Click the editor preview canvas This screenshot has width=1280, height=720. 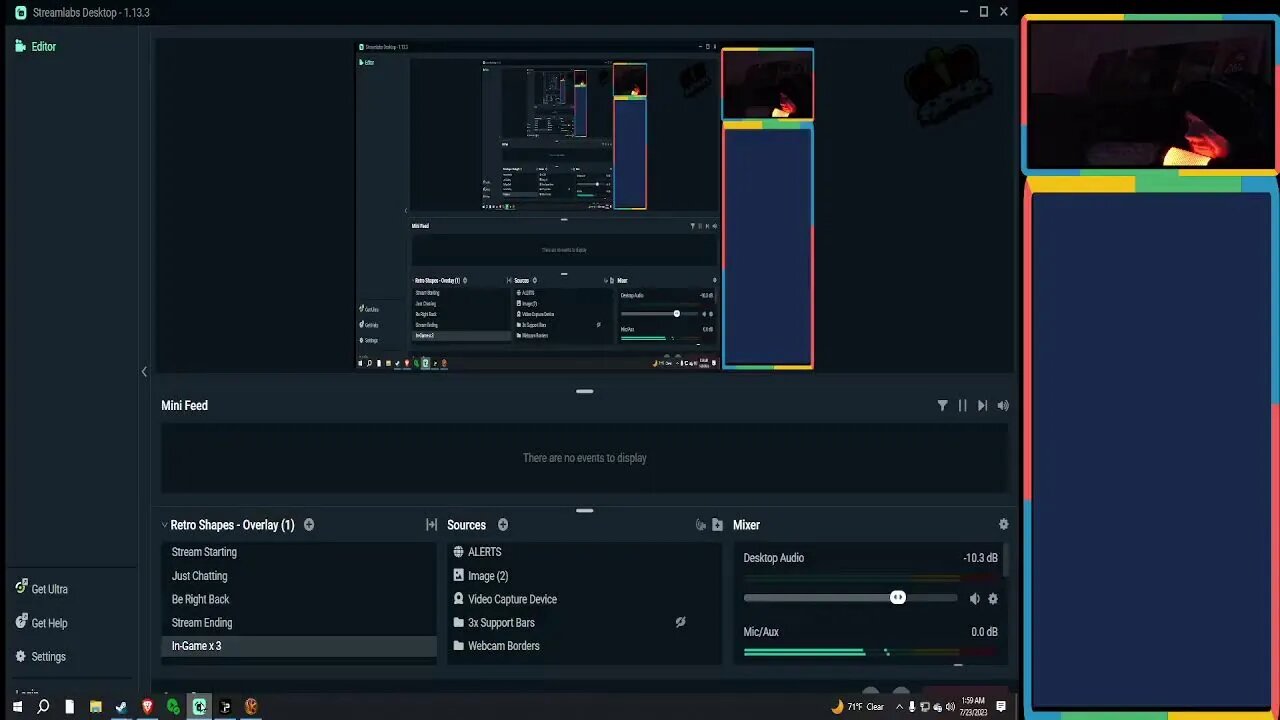(585, 206)
